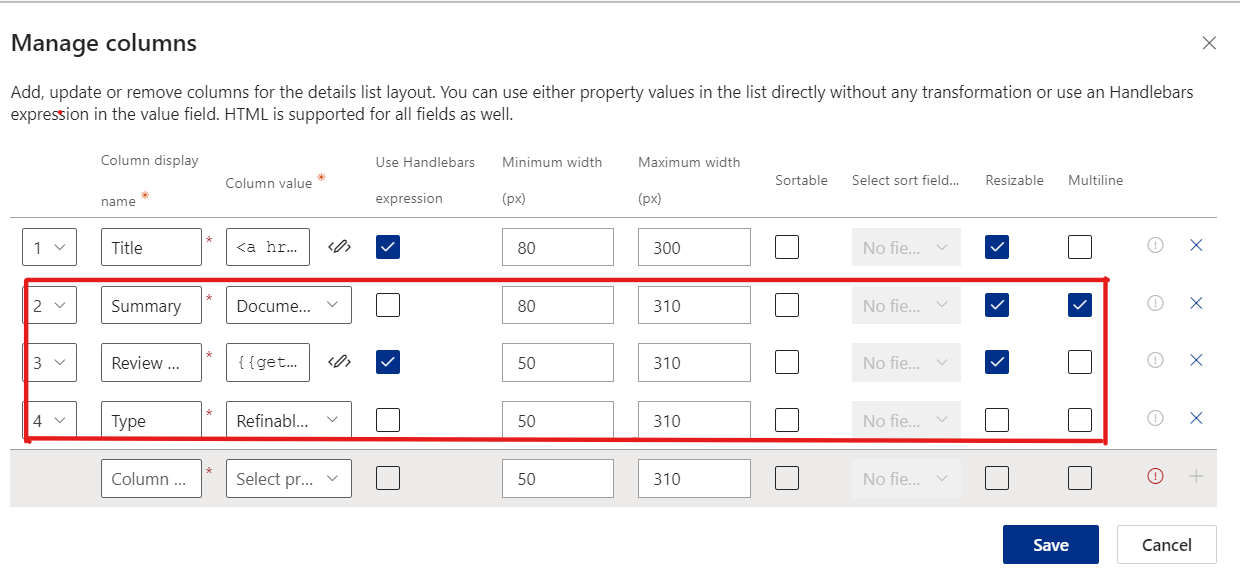The width and height of the screenshot is (1240, 580).
Task: Open the row order dropdown showing 2
Action: pos(49,304)
